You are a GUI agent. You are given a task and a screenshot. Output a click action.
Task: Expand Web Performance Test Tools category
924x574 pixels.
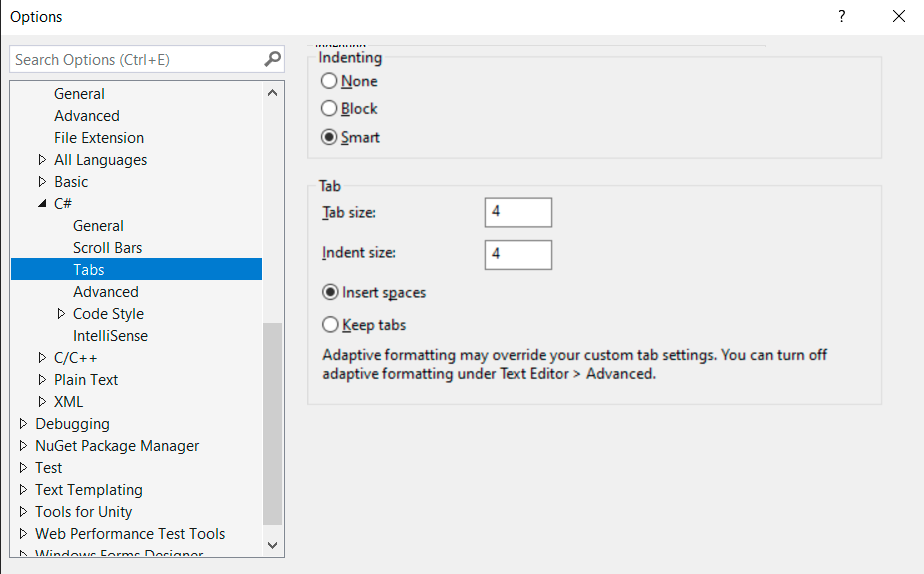point(23,533)
